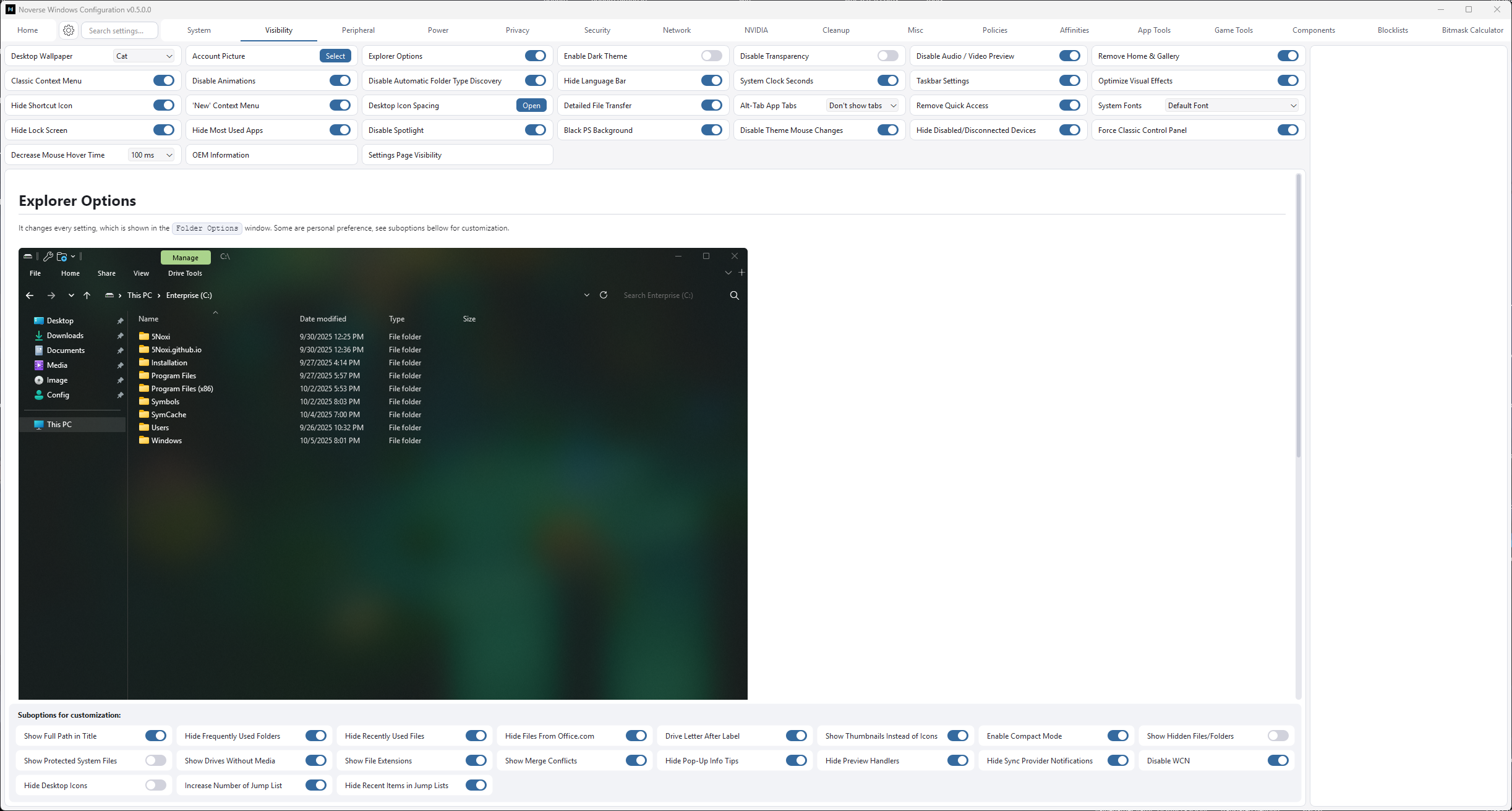Click the This PC monitor icon
Viewport: 1512px width, 811px height.
(39, 425)
